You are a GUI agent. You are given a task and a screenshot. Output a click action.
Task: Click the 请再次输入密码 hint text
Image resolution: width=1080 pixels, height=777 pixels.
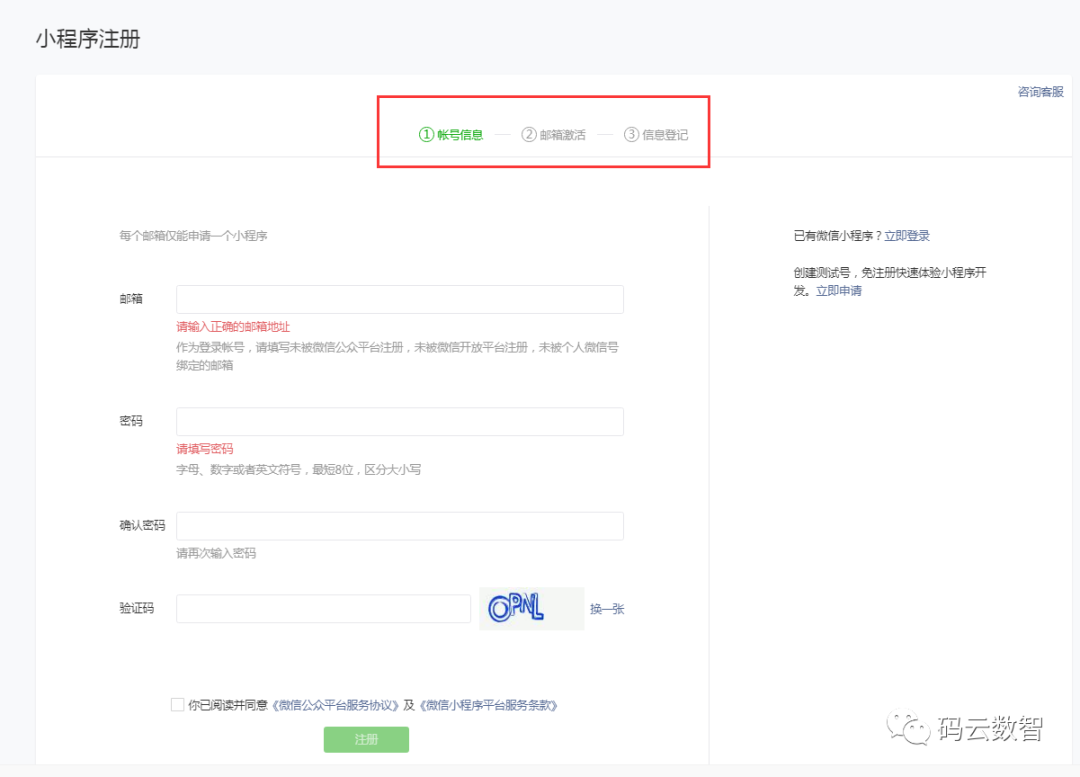click(216, 553)
